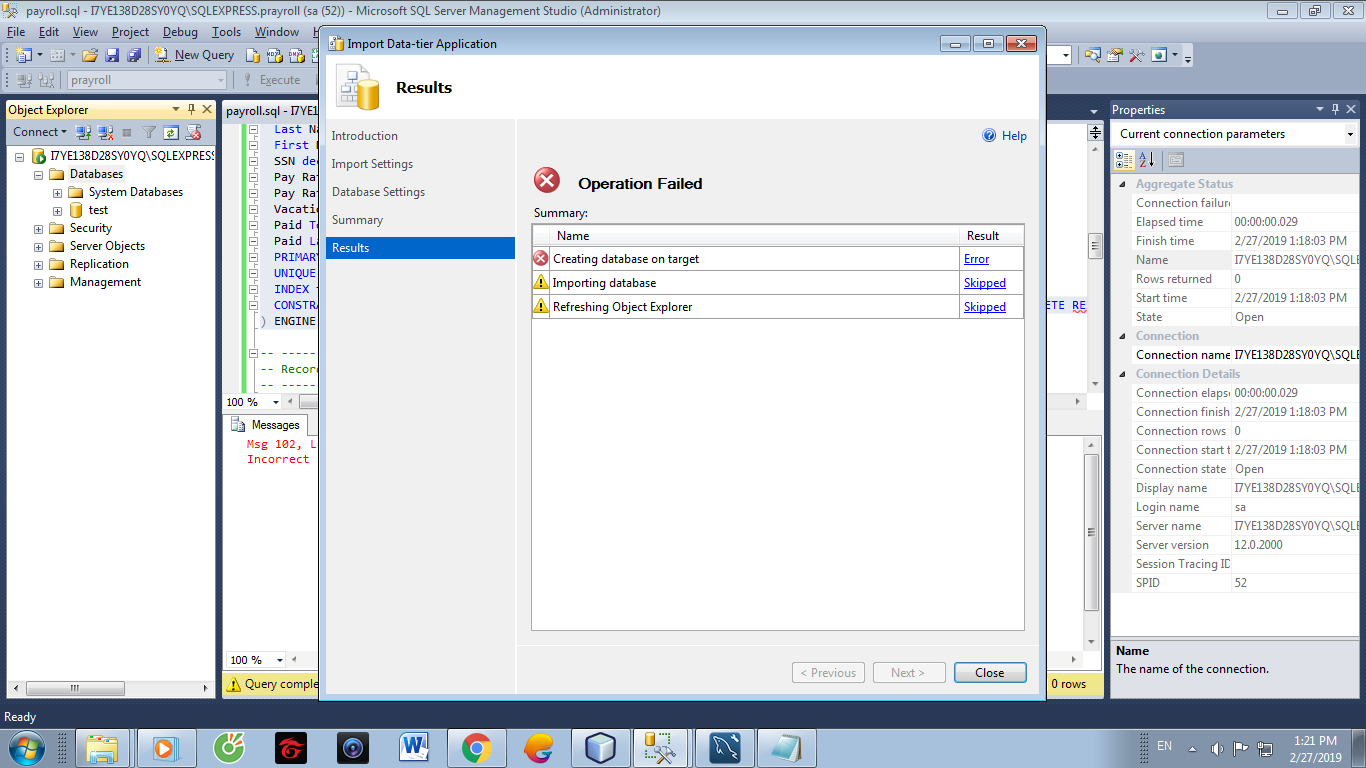The height and width of the screenshot is (768, 1366).
Task: Click the Open File folder icon
Action: pos(90,55)
